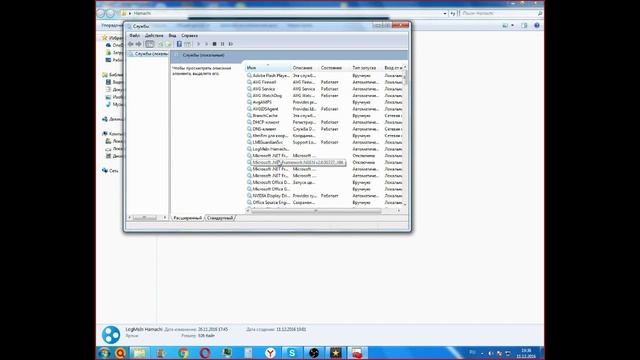This screenshot has height=360, width=640.
Task: Open the Справка menu
Action: 189,36
